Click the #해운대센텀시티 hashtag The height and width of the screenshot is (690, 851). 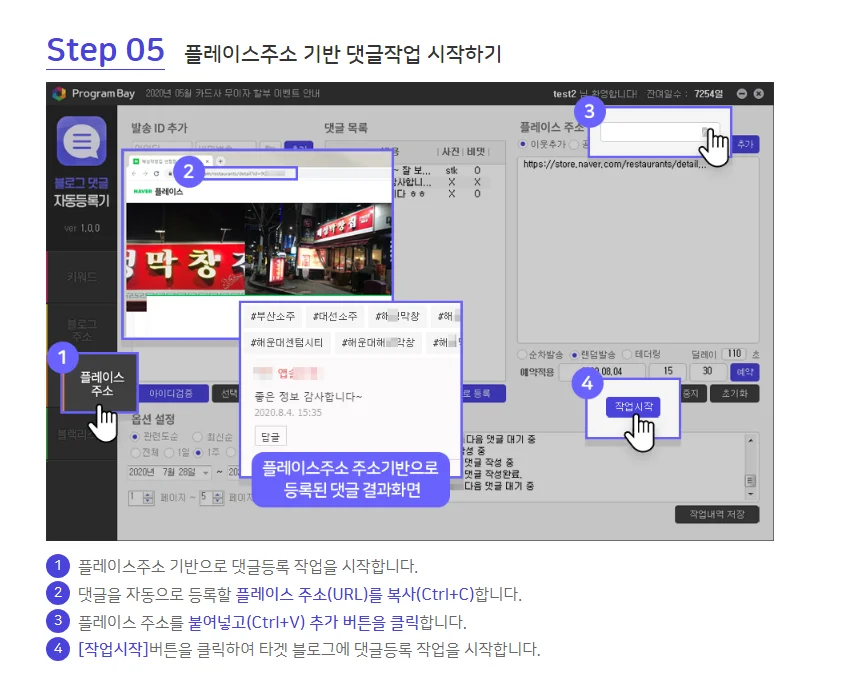(x=287, y=343)
